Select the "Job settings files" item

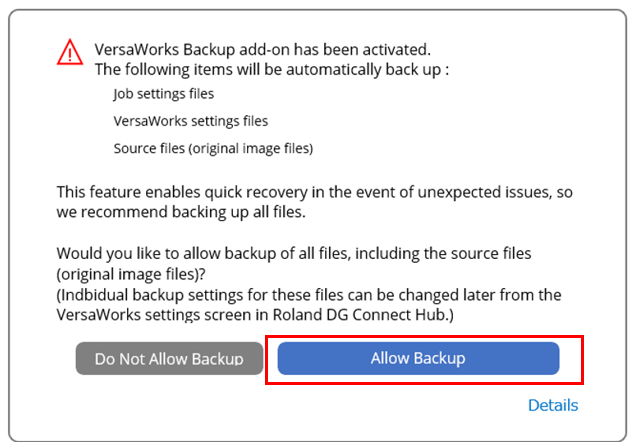coord(164,94)
